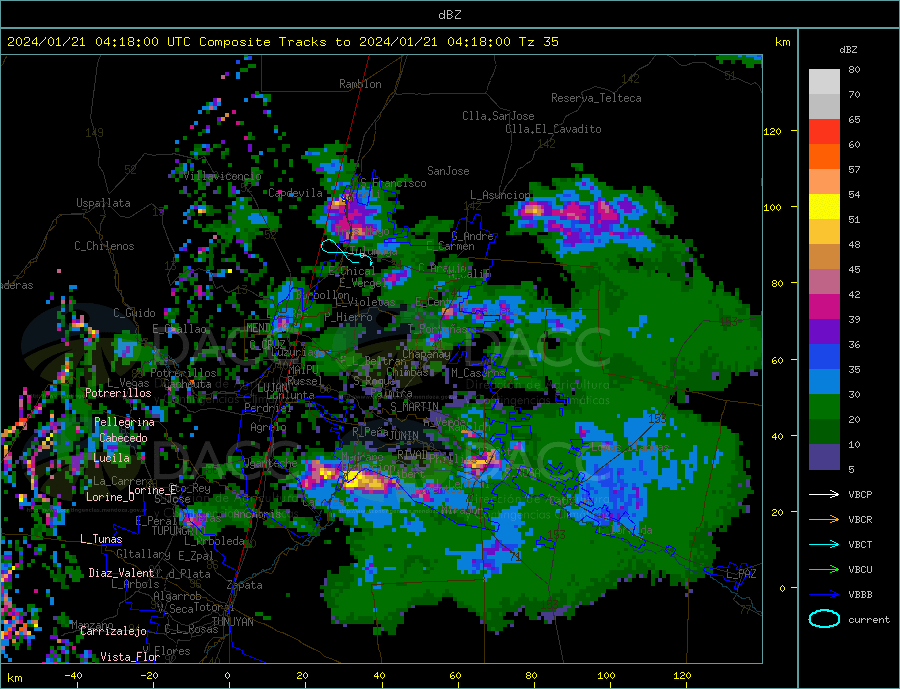
Task: Click the Lucila label
Action: (x=111, y=458)
